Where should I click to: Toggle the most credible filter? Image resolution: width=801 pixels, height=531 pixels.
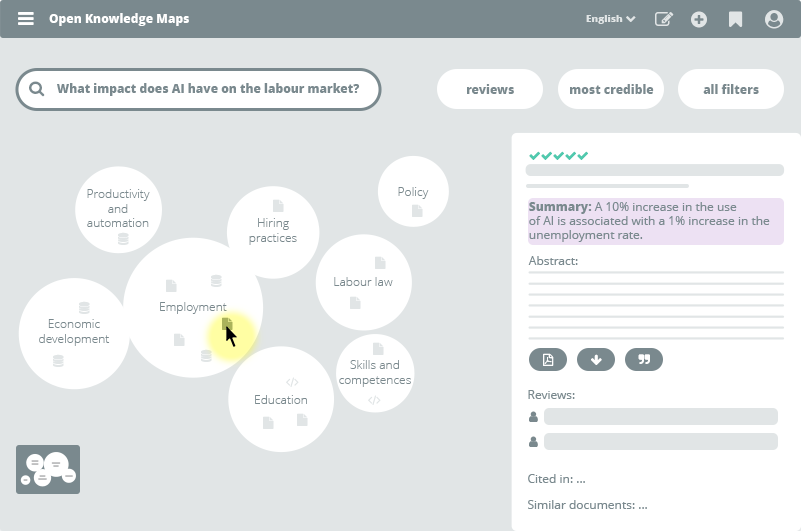click(x=611, y=89)
